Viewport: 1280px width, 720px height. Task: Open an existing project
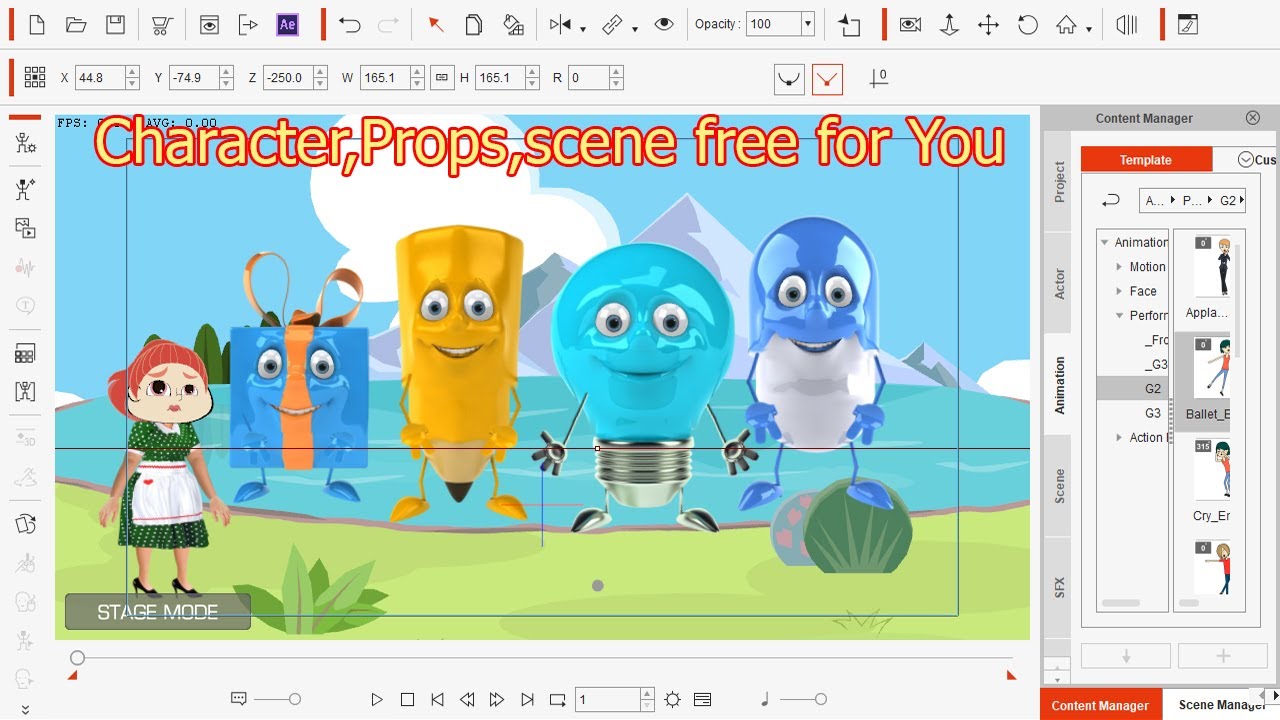point(75,25)
